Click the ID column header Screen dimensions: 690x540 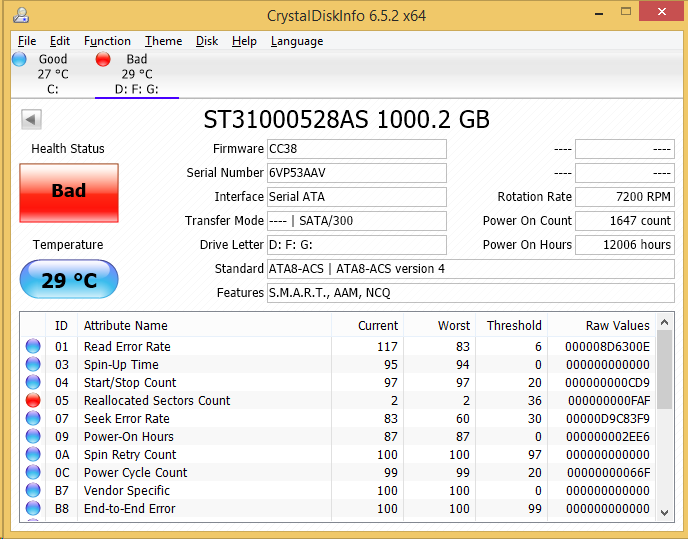(x=62, y=325)
